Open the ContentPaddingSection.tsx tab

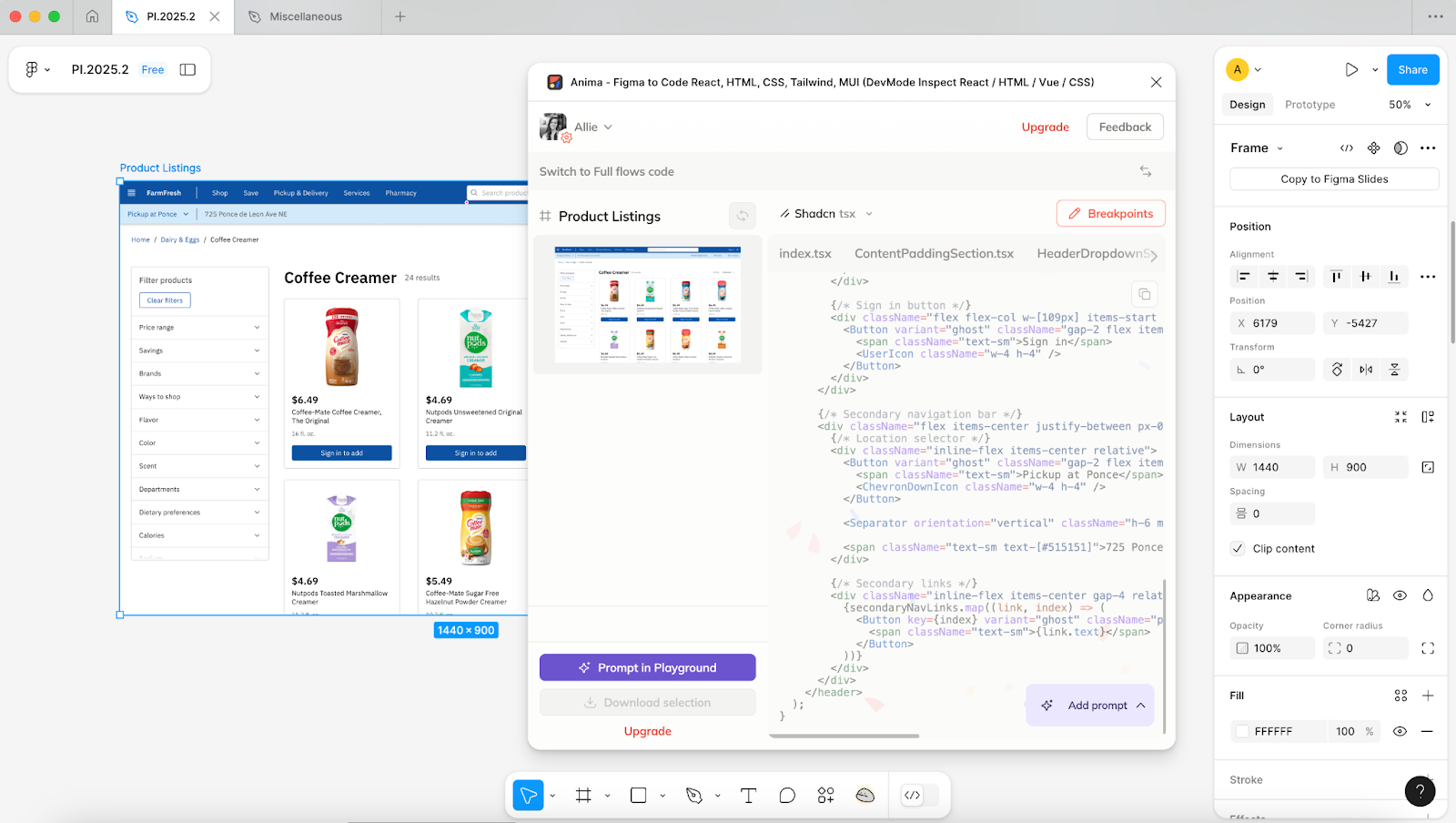[934, 253]
